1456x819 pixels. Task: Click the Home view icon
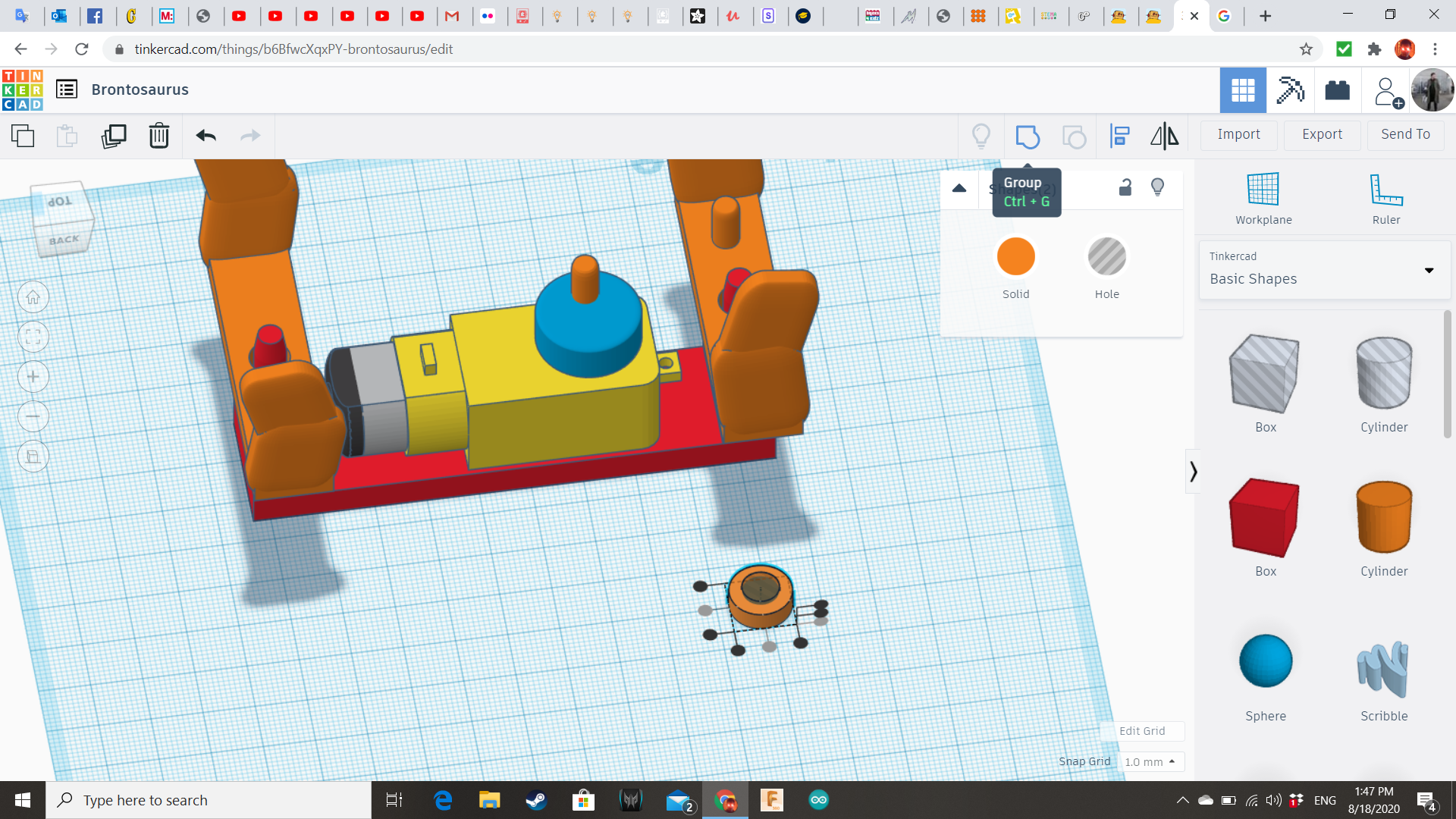pyautogui.click(x=33, y=297)
